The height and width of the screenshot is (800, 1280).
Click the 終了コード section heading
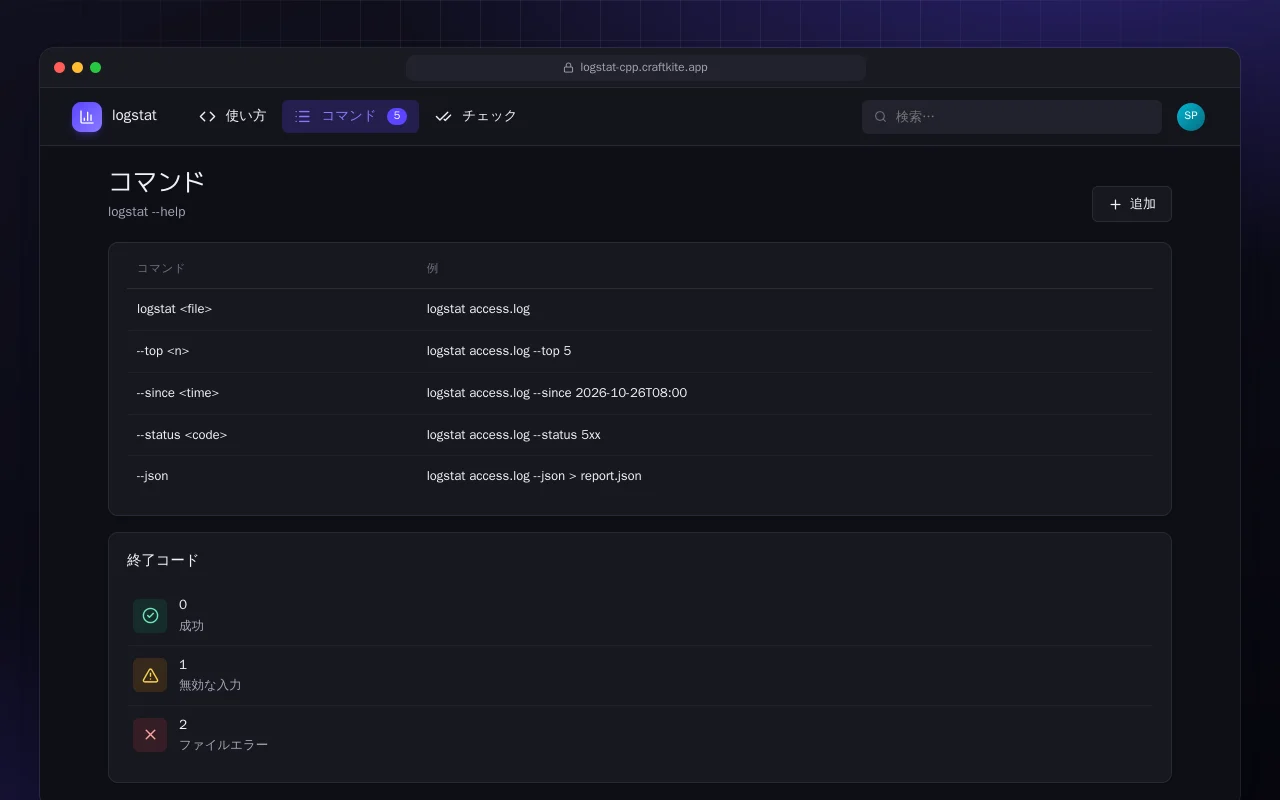tap(163, 560)
